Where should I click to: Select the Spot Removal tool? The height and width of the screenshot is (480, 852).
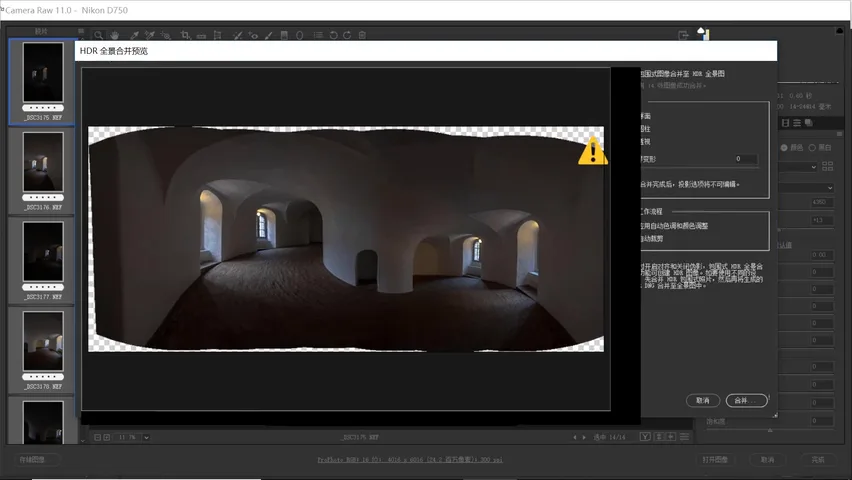point(237,35)
